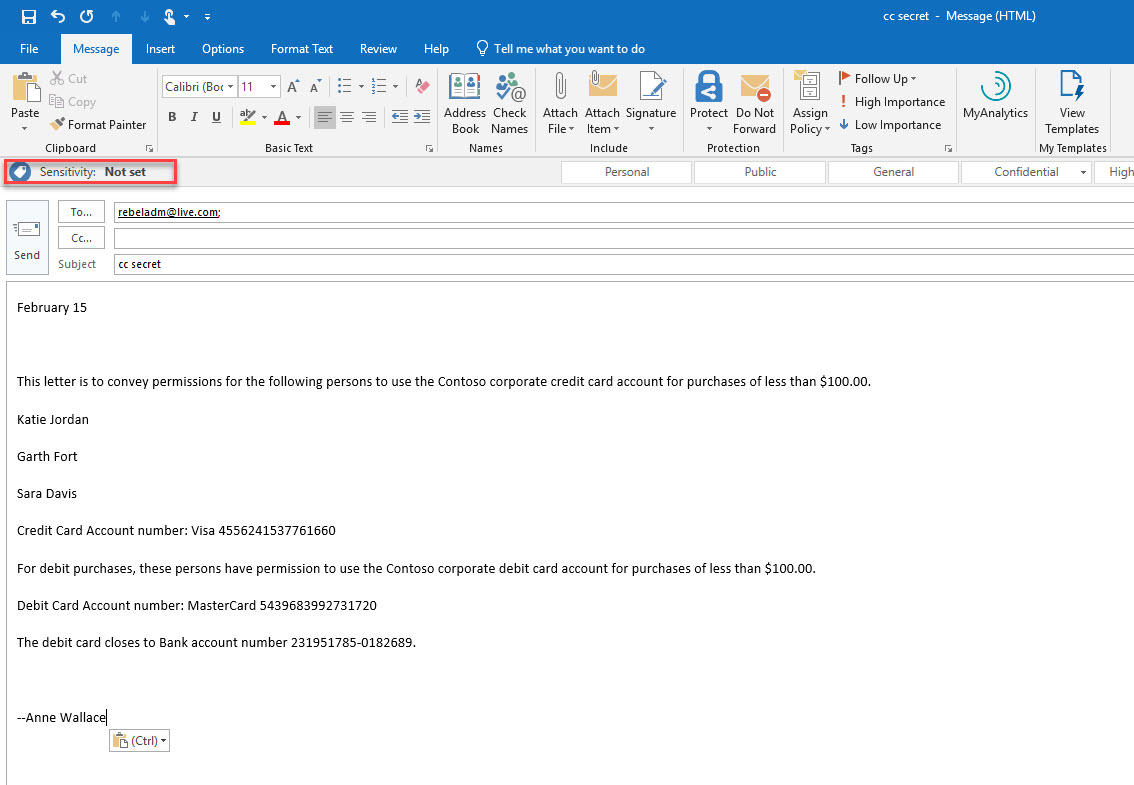
Task: Open View Templates
Action: point(1072,103)
